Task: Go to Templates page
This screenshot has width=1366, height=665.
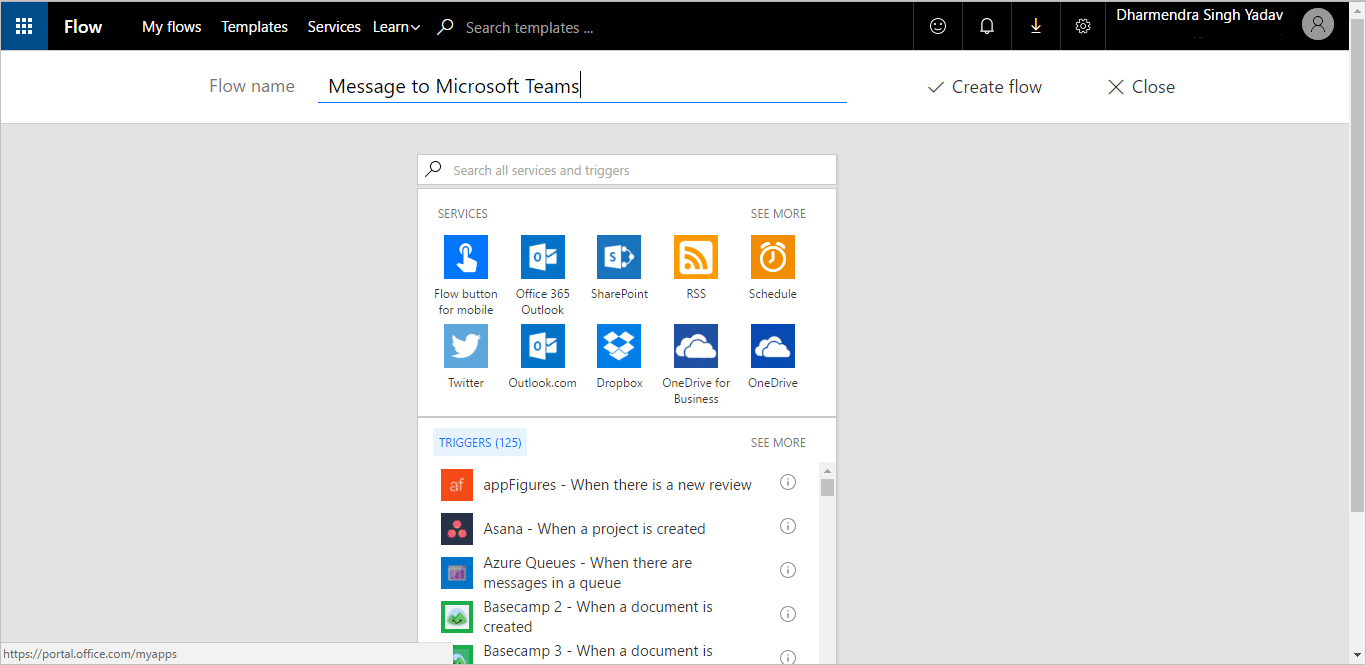Action: click(x=254, y=27)
